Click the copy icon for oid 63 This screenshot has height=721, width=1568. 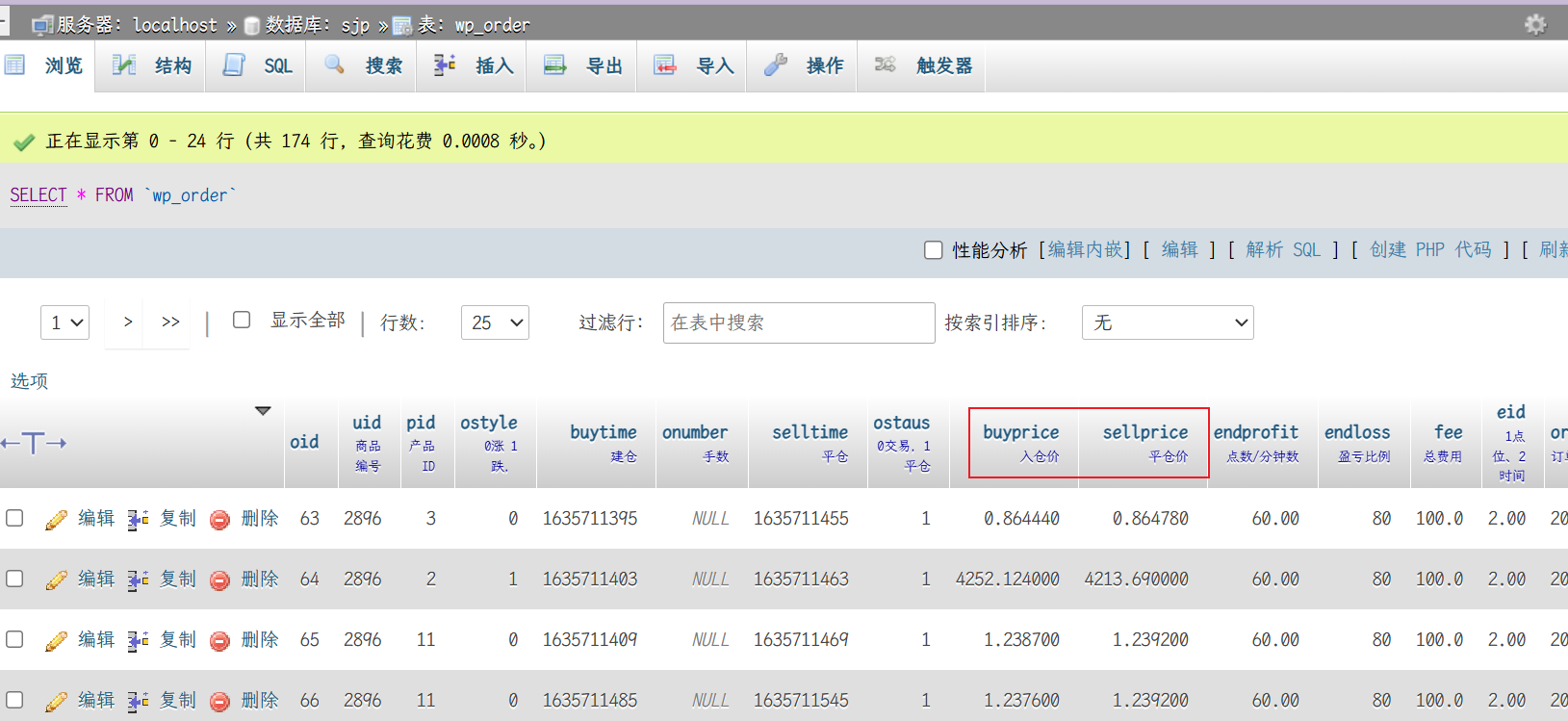138,520
